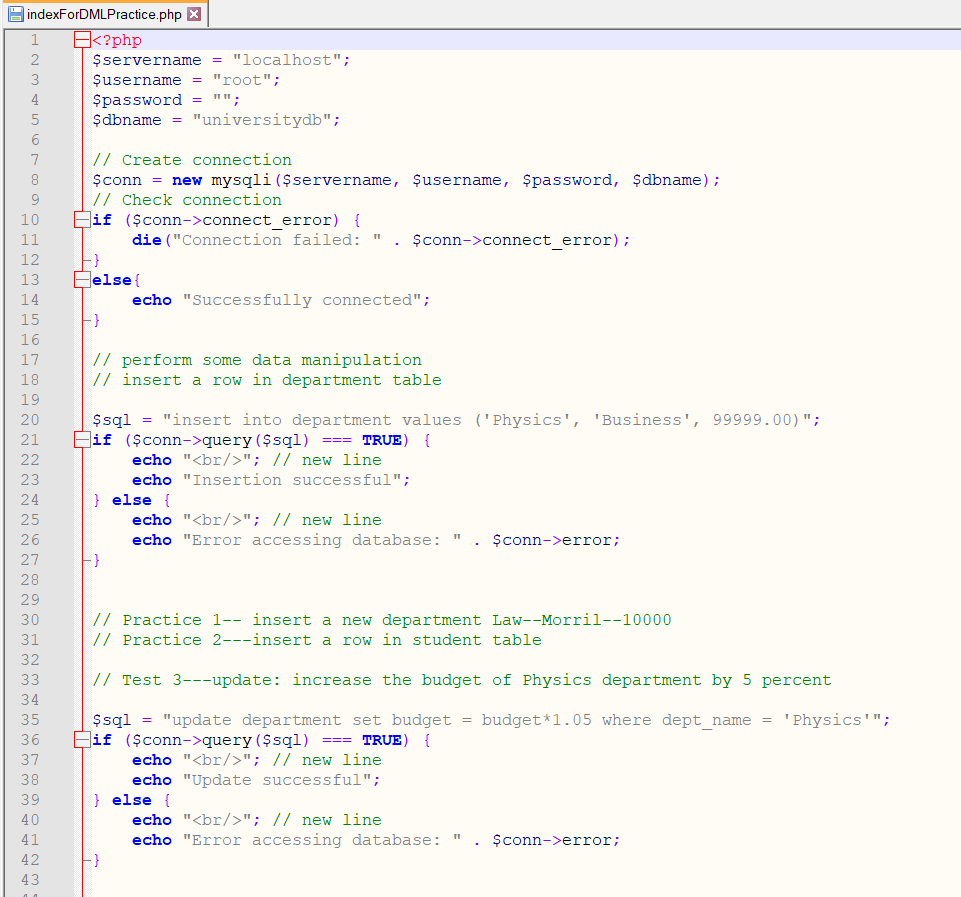Image resolution: width=961 pixels, height=897 pixels.
Task: Click the comment // Create connection
Action: [x=190, y=159]
